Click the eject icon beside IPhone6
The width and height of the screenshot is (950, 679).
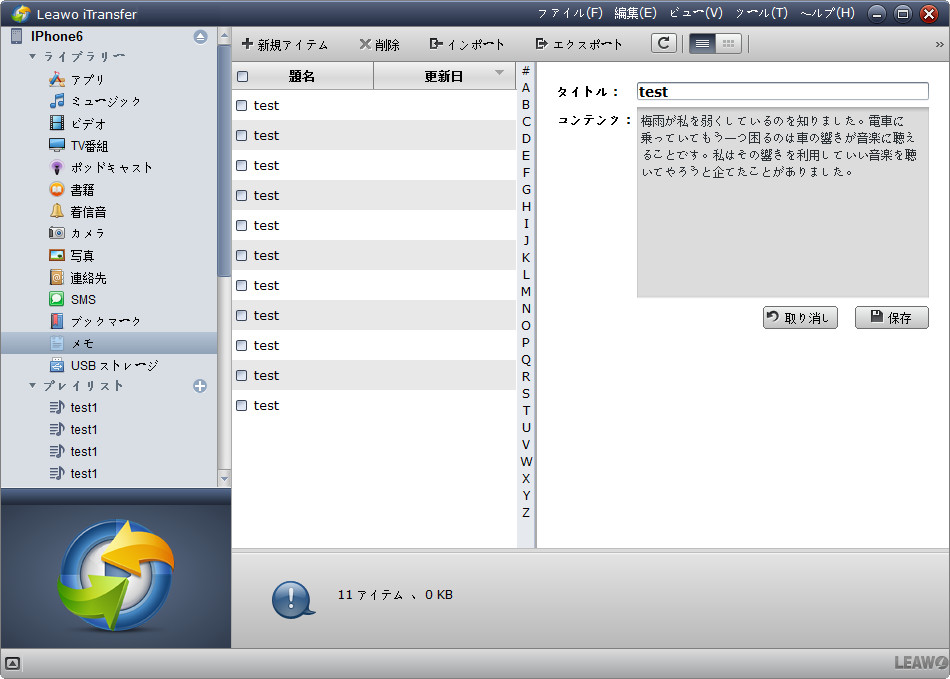click(200, 37)
